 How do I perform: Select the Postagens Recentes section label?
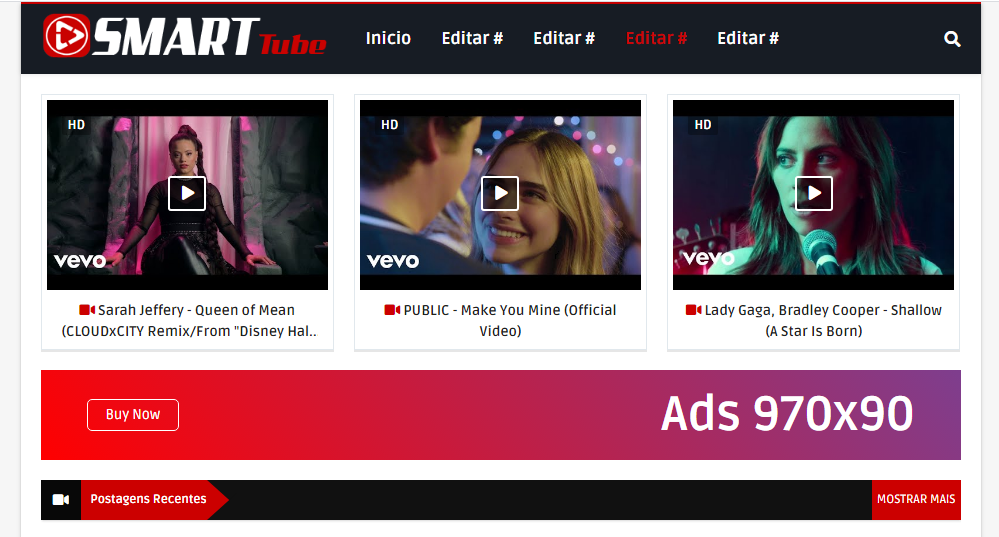click(x=148, y=499)
